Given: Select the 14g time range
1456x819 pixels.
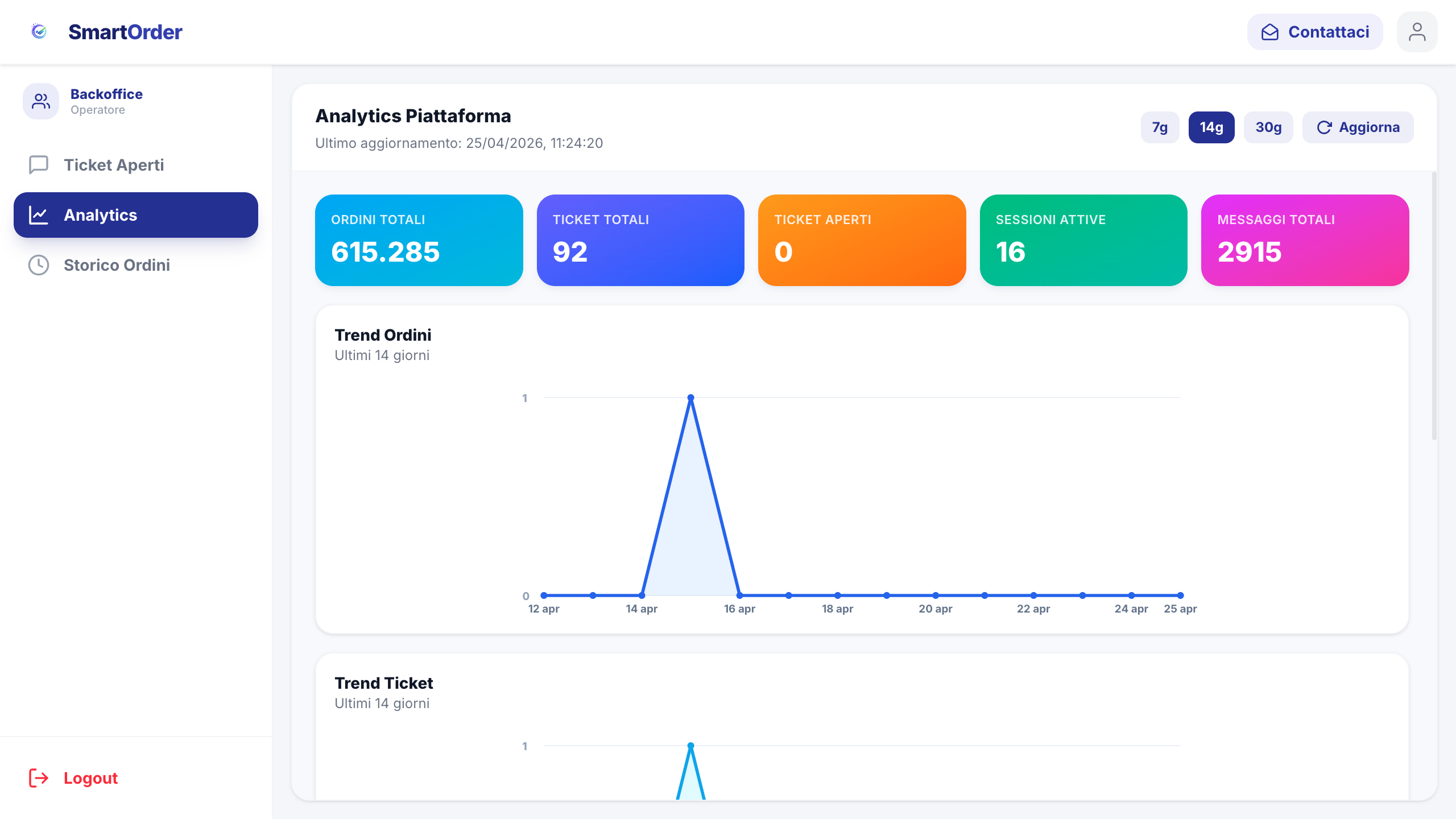Looking at the screenshot, I should [x=1211, y=127].
